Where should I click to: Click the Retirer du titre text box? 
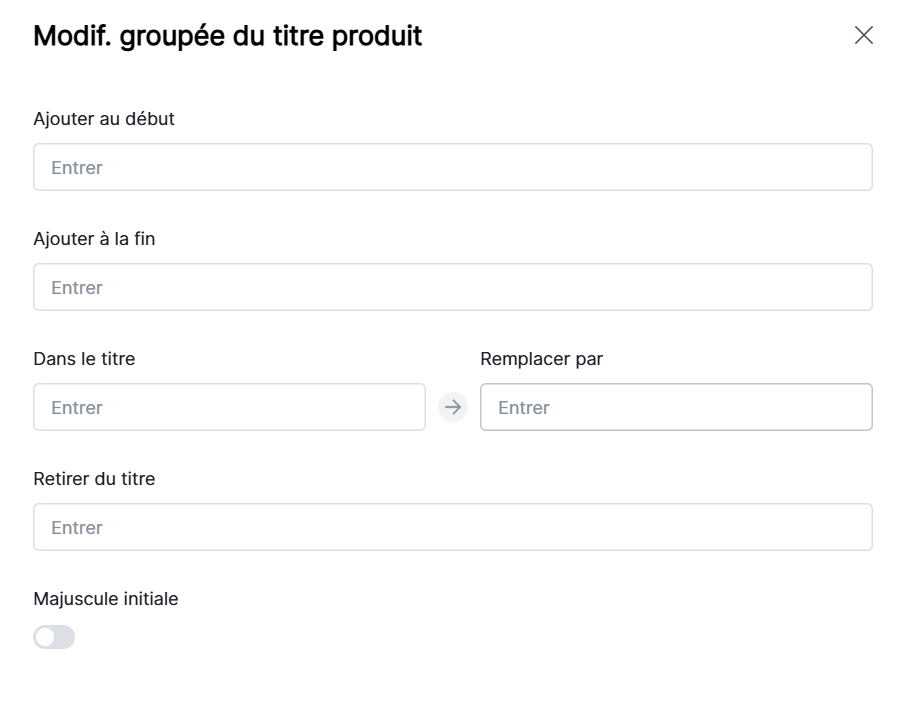coord(452,527)
